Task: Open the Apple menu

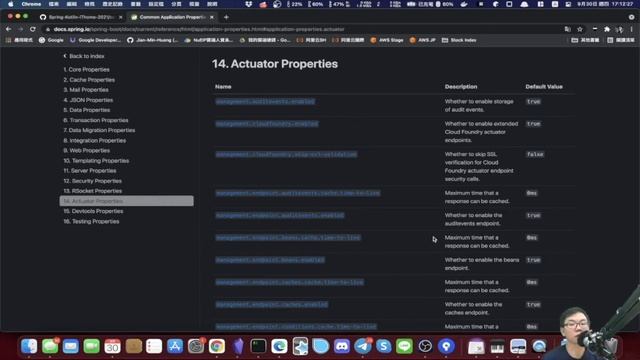Action: pos(11,4)
